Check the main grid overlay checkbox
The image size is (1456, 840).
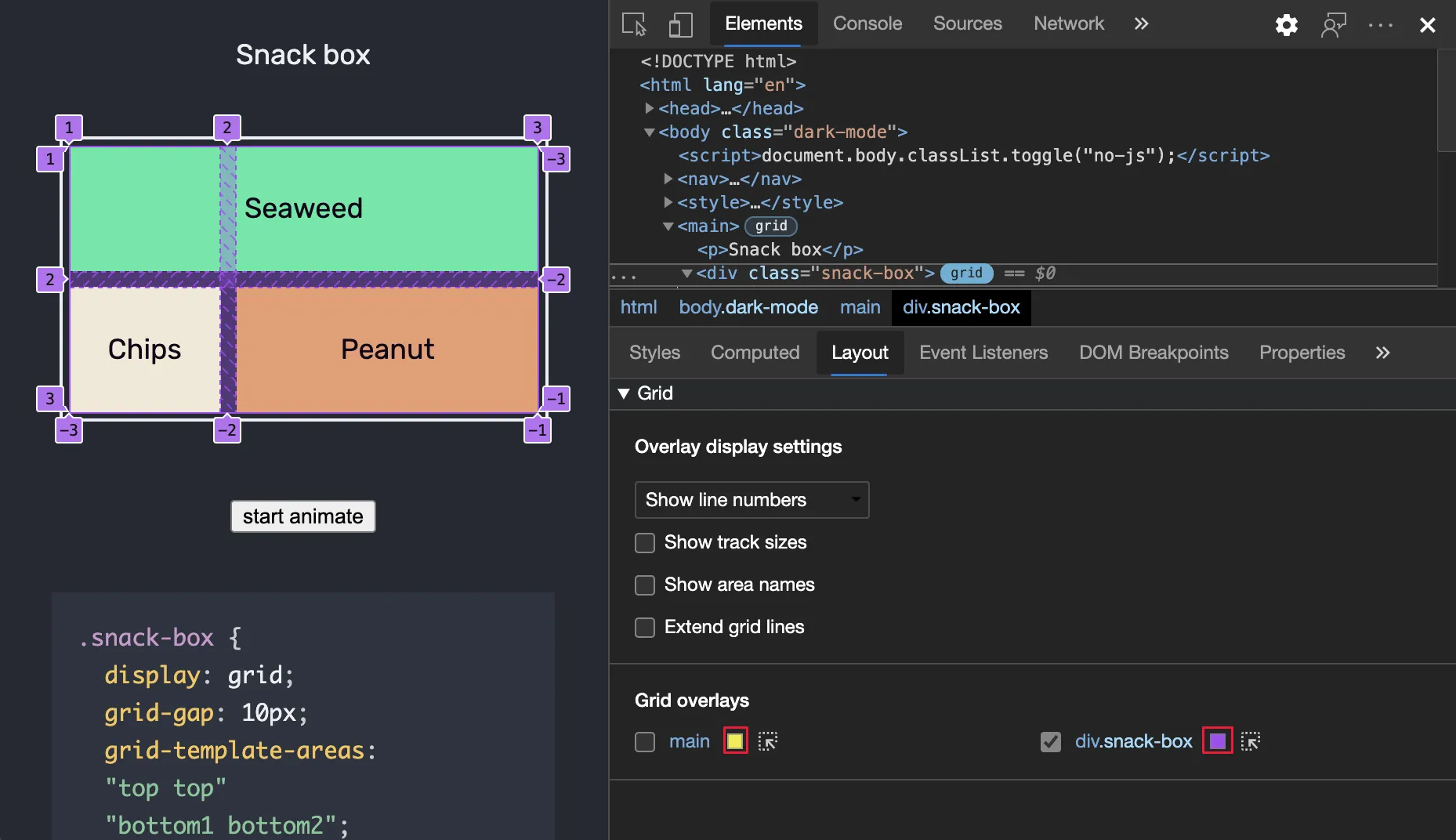pyautogui.click(x=645, y=741)
